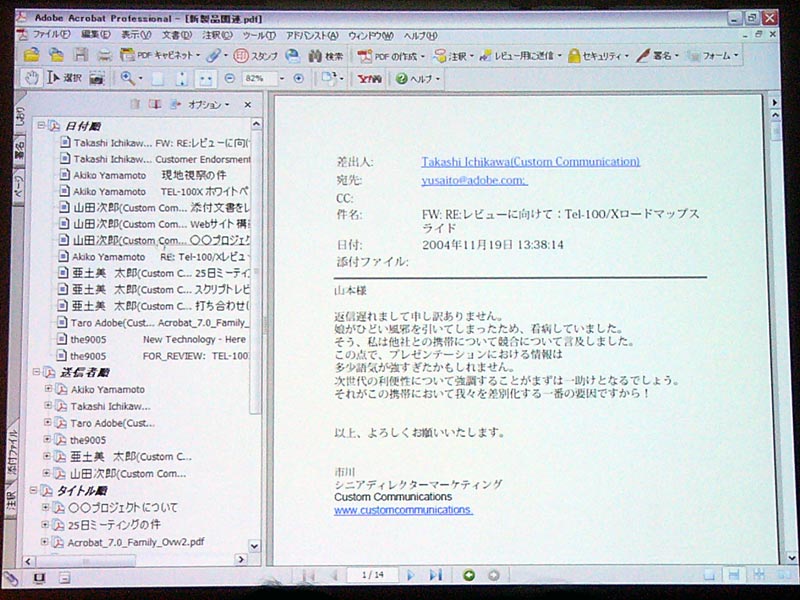Click the paperclip attach icon in toolbar
The height and width of the screenshot is (600, 800).
point(215,55)
